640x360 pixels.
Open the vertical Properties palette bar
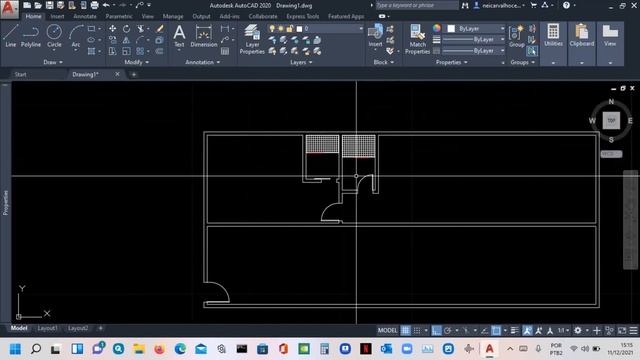(x=5, y=203)
